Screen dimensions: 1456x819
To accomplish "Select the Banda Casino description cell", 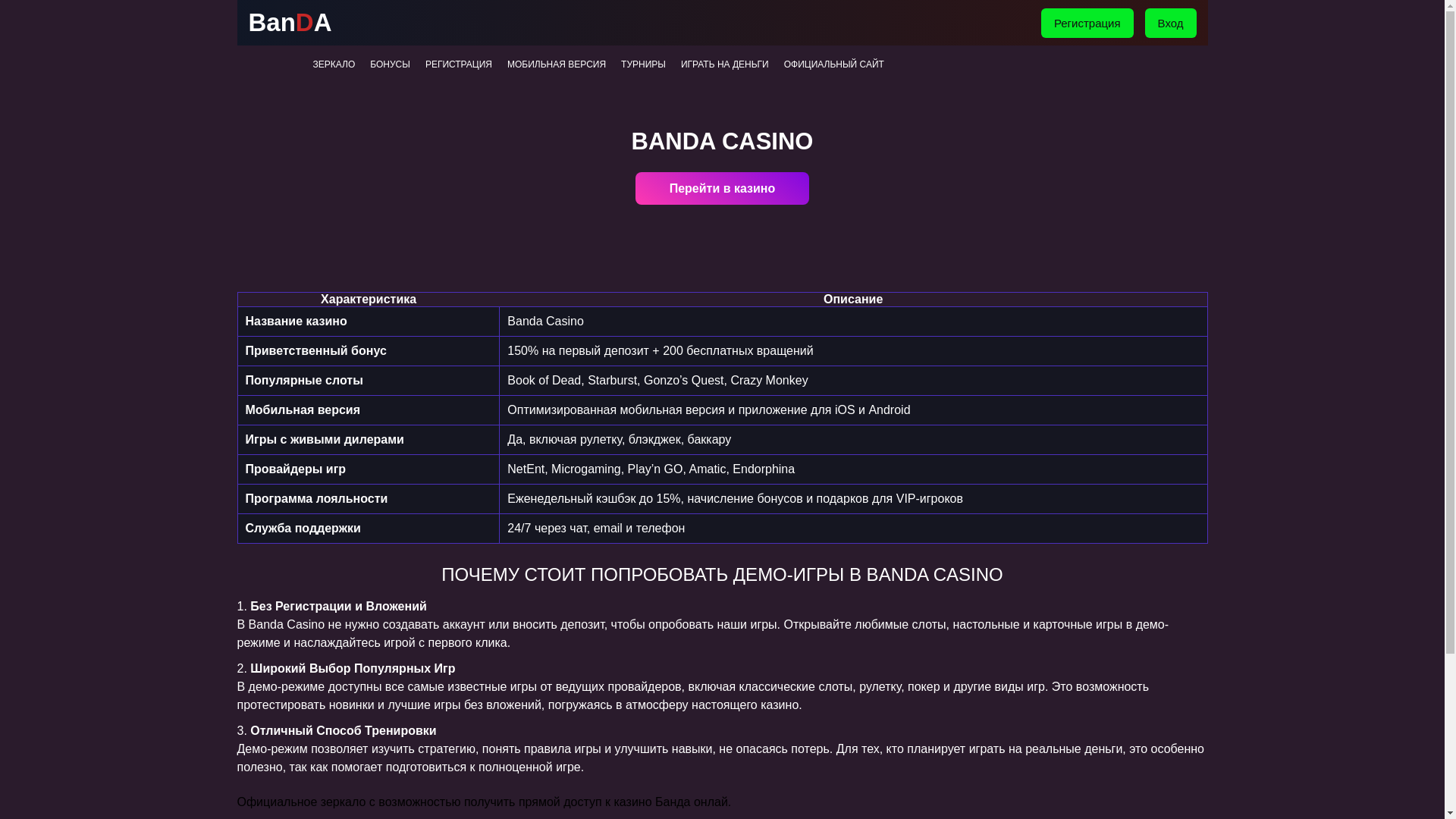I will point(853,322).
